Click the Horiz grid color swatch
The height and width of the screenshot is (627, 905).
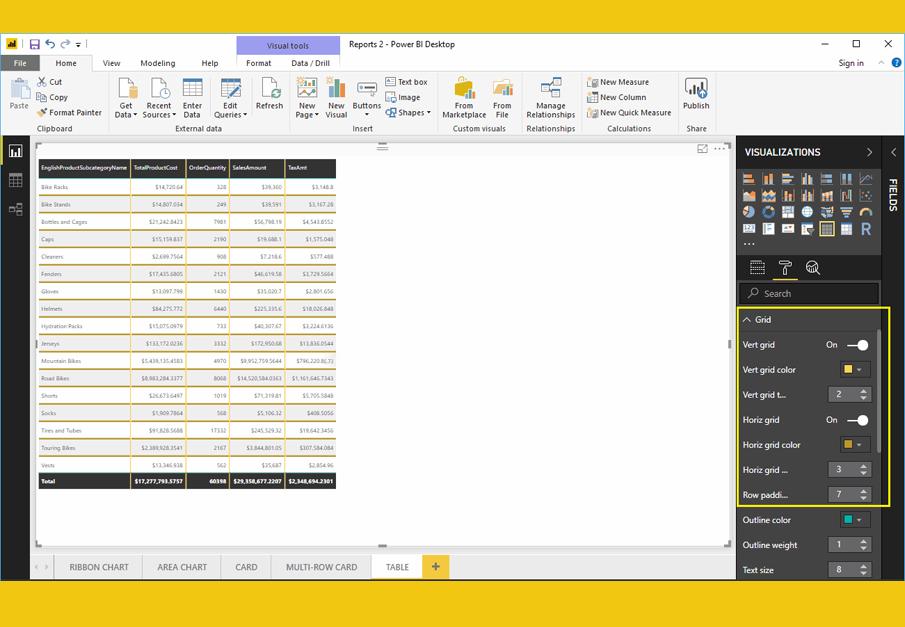[849, 445]
